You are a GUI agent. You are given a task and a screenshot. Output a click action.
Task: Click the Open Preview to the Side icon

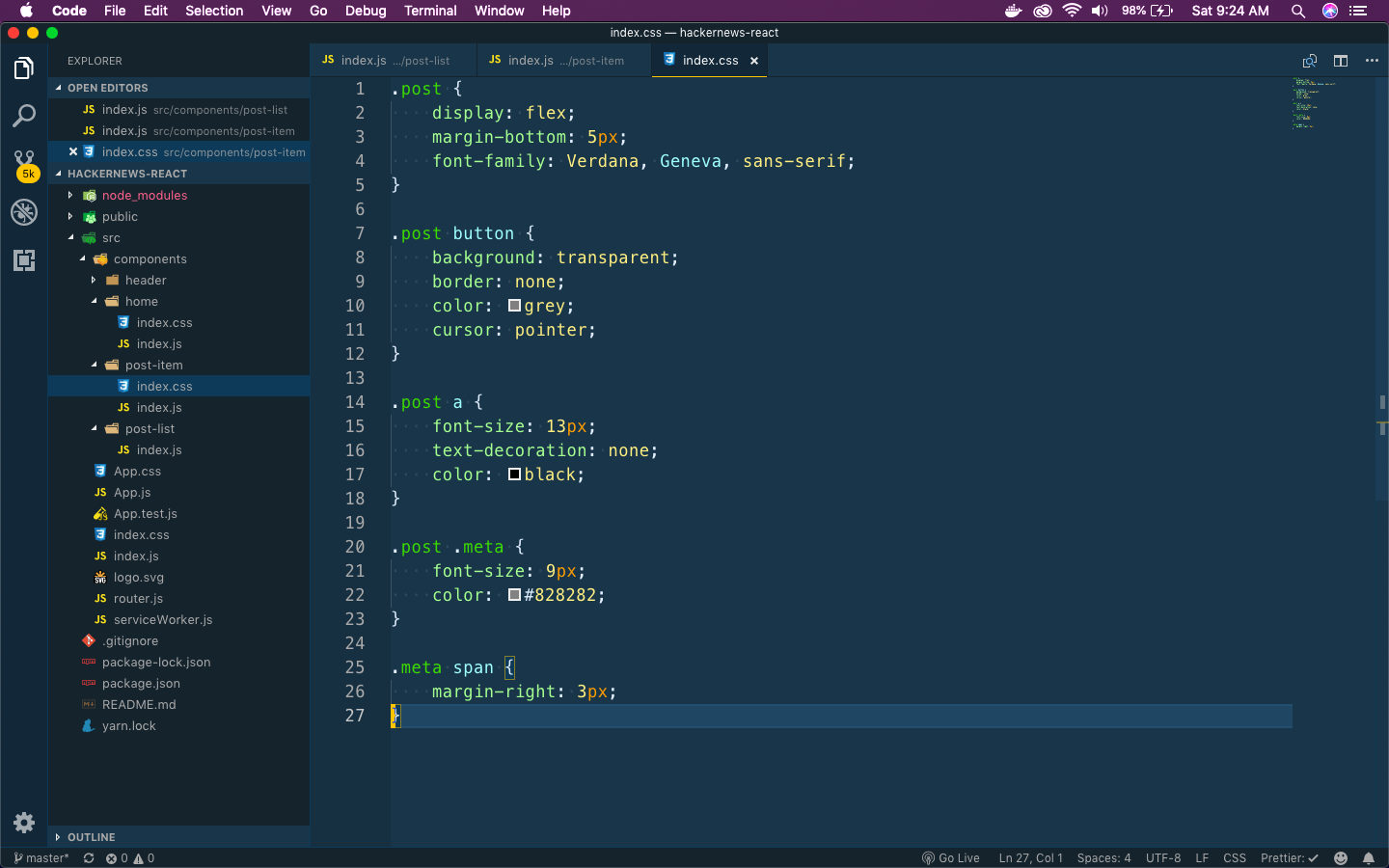[1310, 61]
